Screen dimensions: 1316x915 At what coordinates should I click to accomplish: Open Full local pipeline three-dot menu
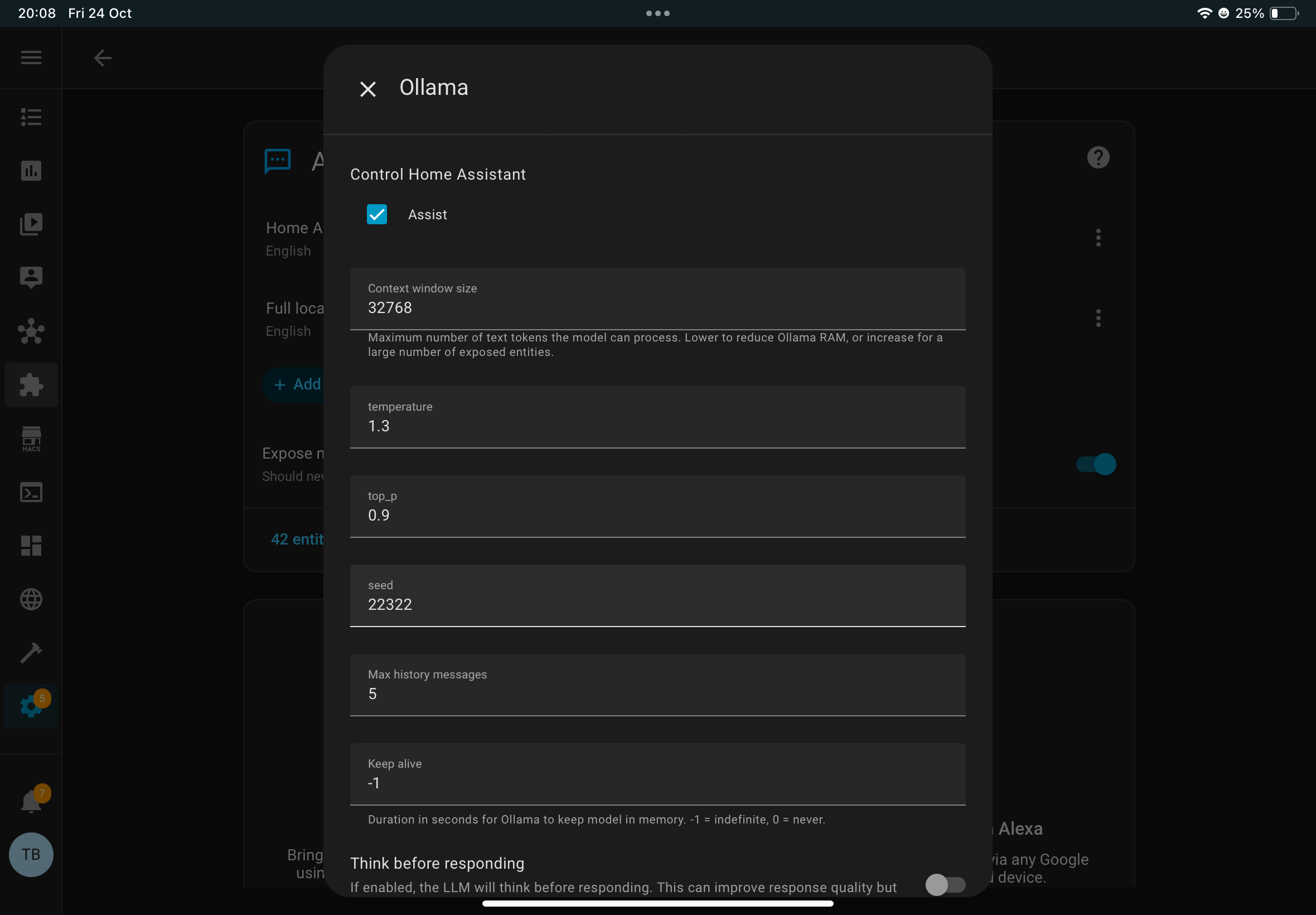click(1098, 317)
